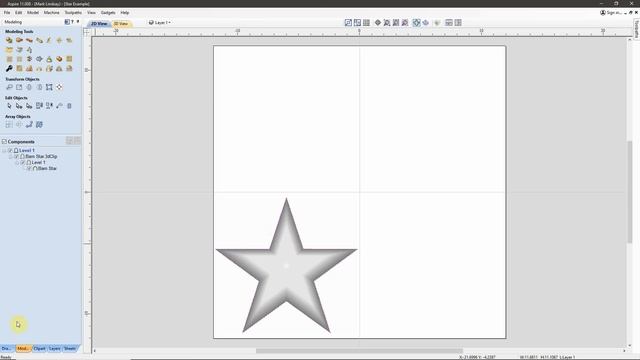This screenshot has width=640, height=360.
Task: Click the Components section header icon
Action: 4,142
